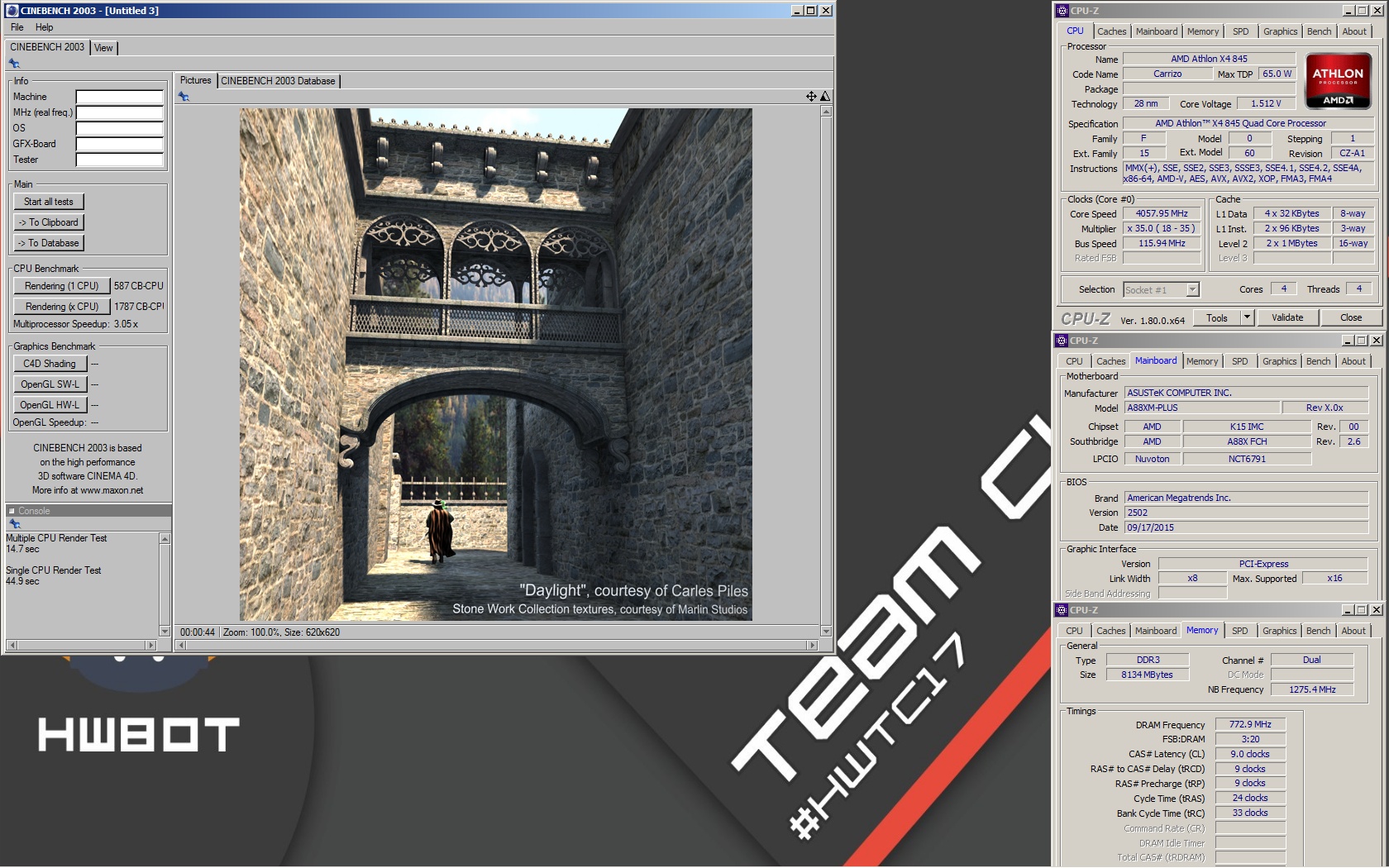Click the console horizontal scrollbar left arrow
This screenshot has width=1389, height=868.
tap(11, 645)
